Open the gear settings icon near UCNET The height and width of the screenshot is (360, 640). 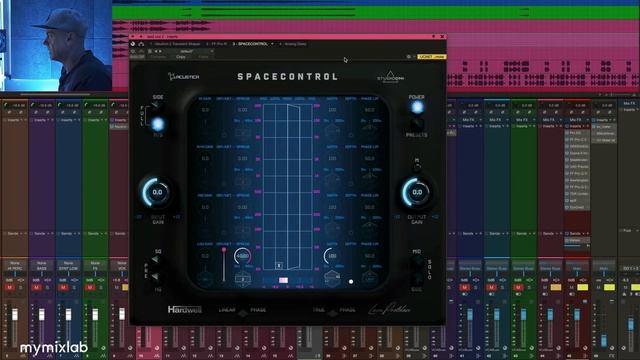409,57
